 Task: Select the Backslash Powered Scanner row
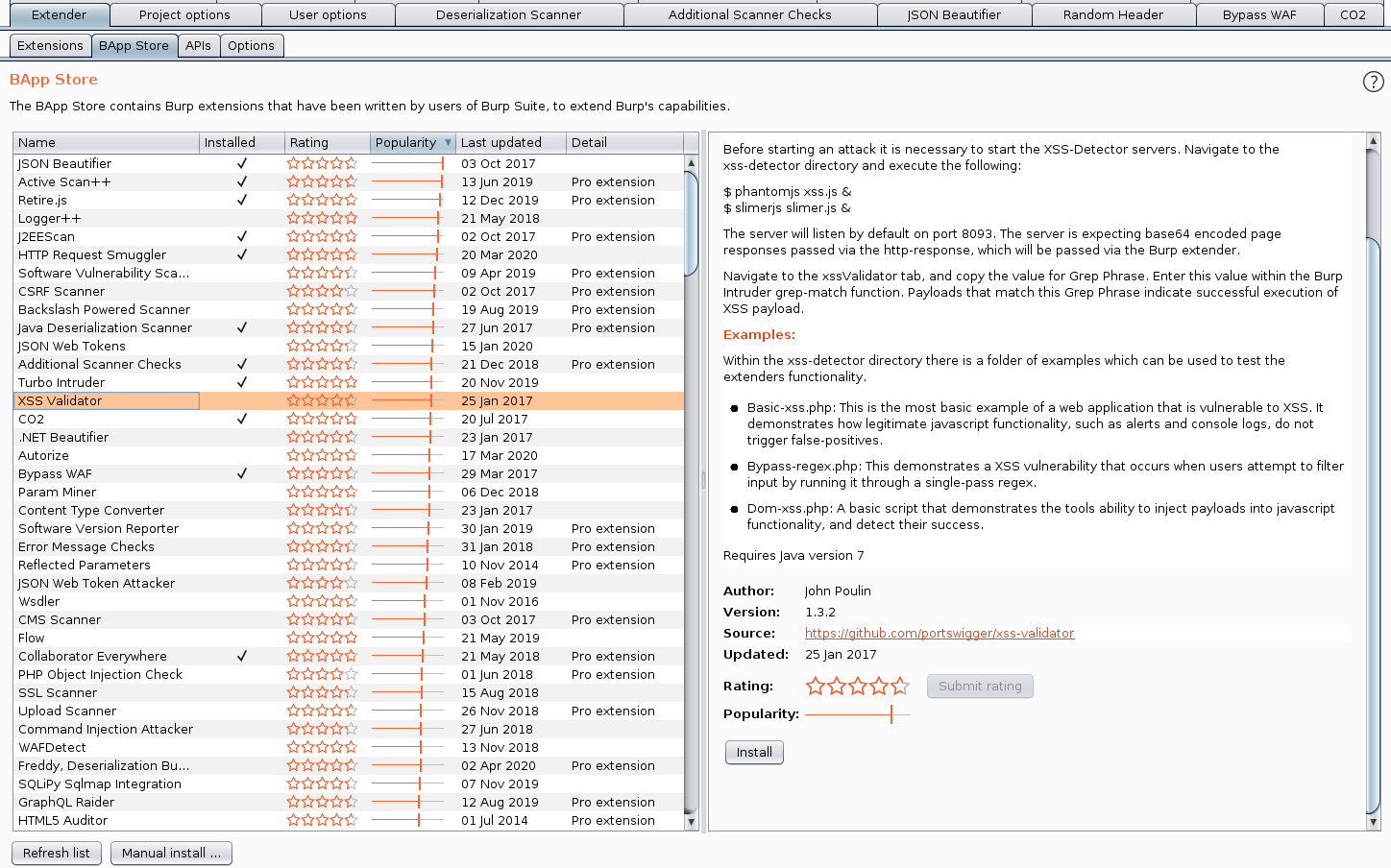coord(349,309)
